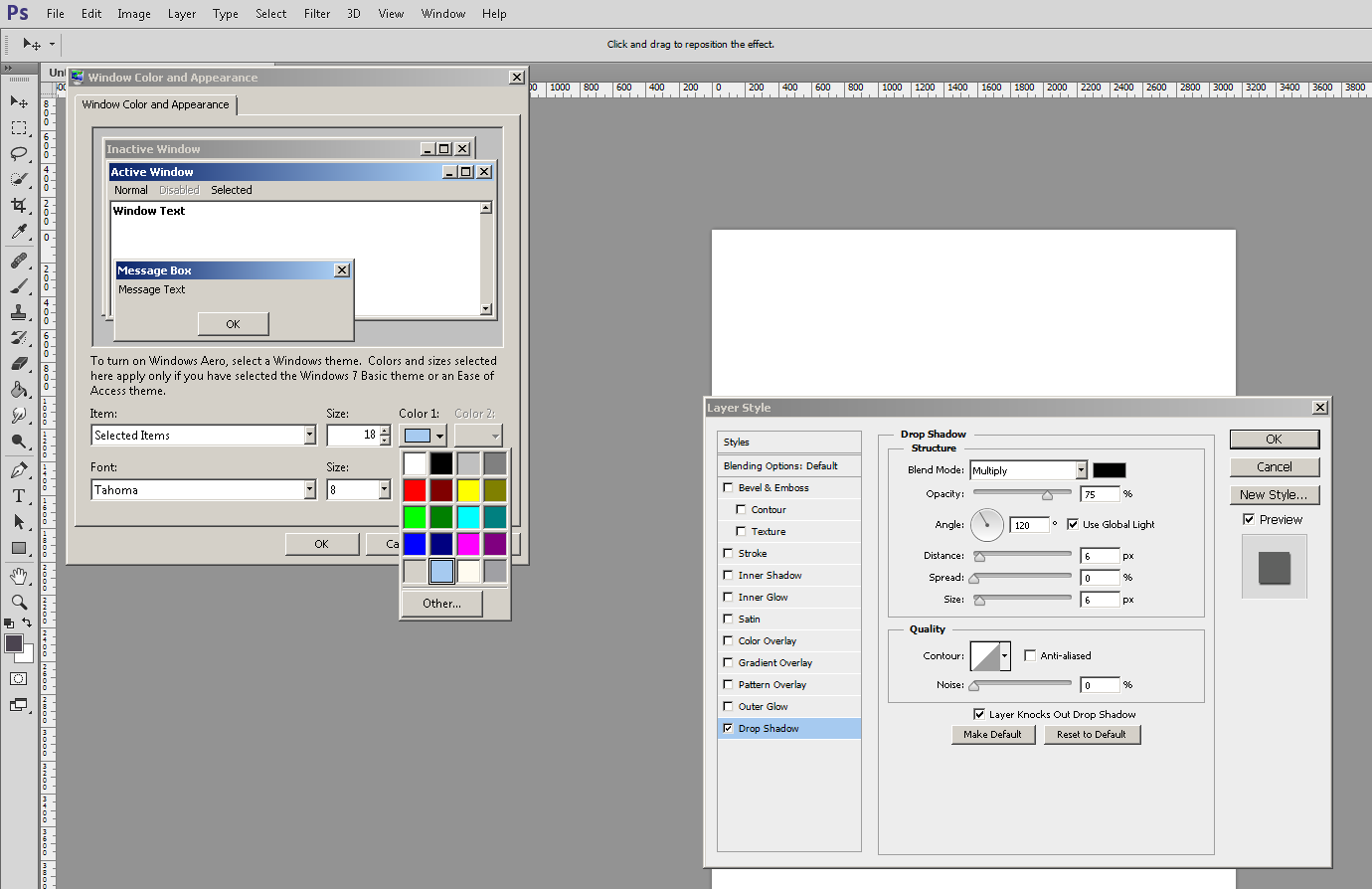Select the Quick Selection tool
Image resolution: width=1372 pixels, height=889 pixels.
coord(19,179)
